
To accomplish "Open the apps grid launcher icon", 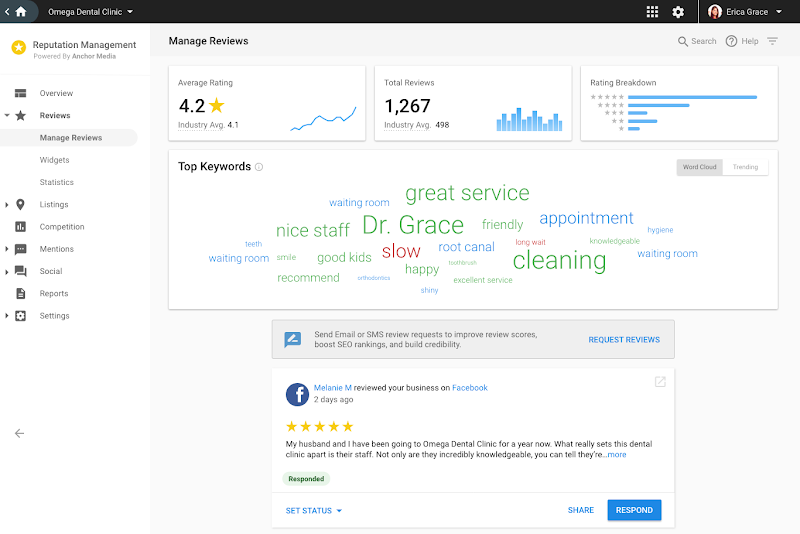I will click(652, 12).
